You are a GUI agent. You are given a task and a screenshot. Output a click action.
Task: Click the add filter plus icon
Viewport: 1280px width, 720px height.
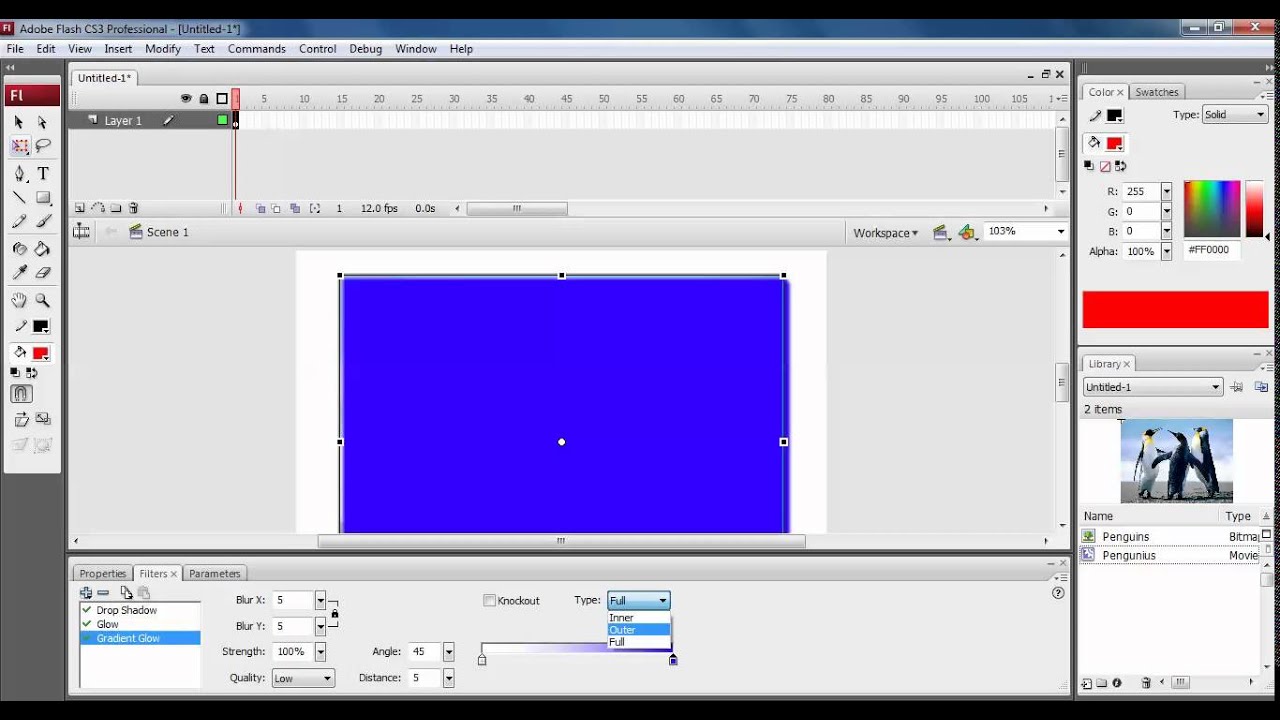[86, 593]
